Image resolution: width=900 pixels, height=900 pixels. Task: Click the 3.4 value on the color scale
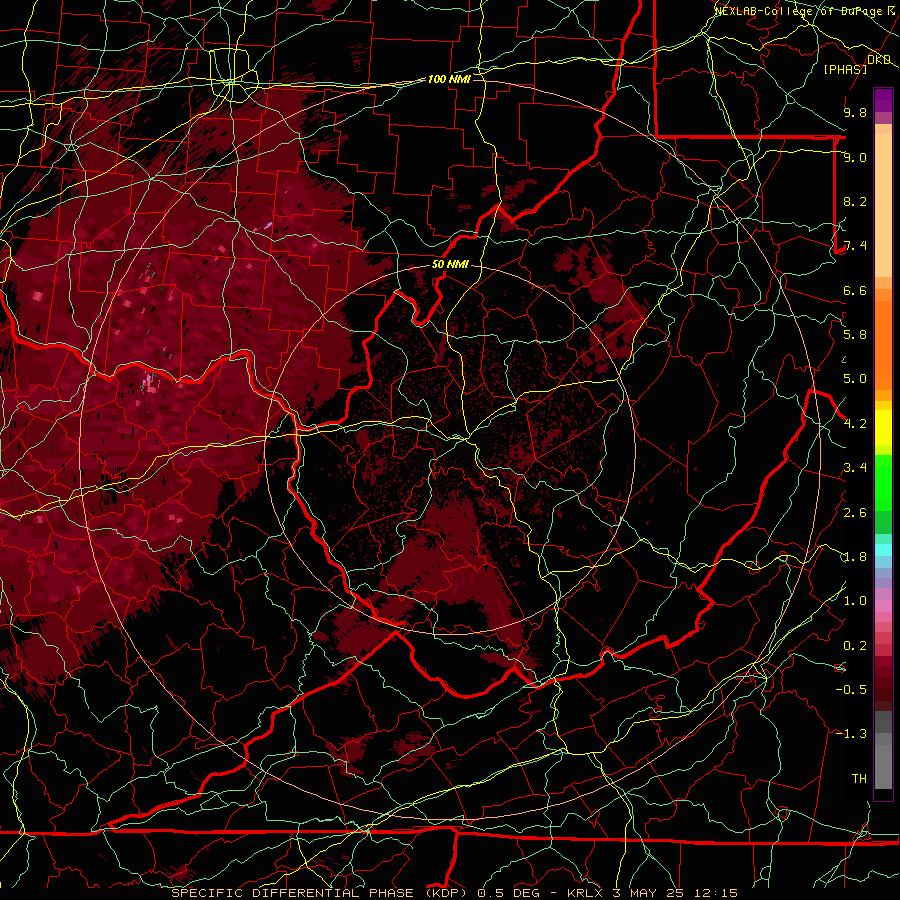tap(855, 468)
